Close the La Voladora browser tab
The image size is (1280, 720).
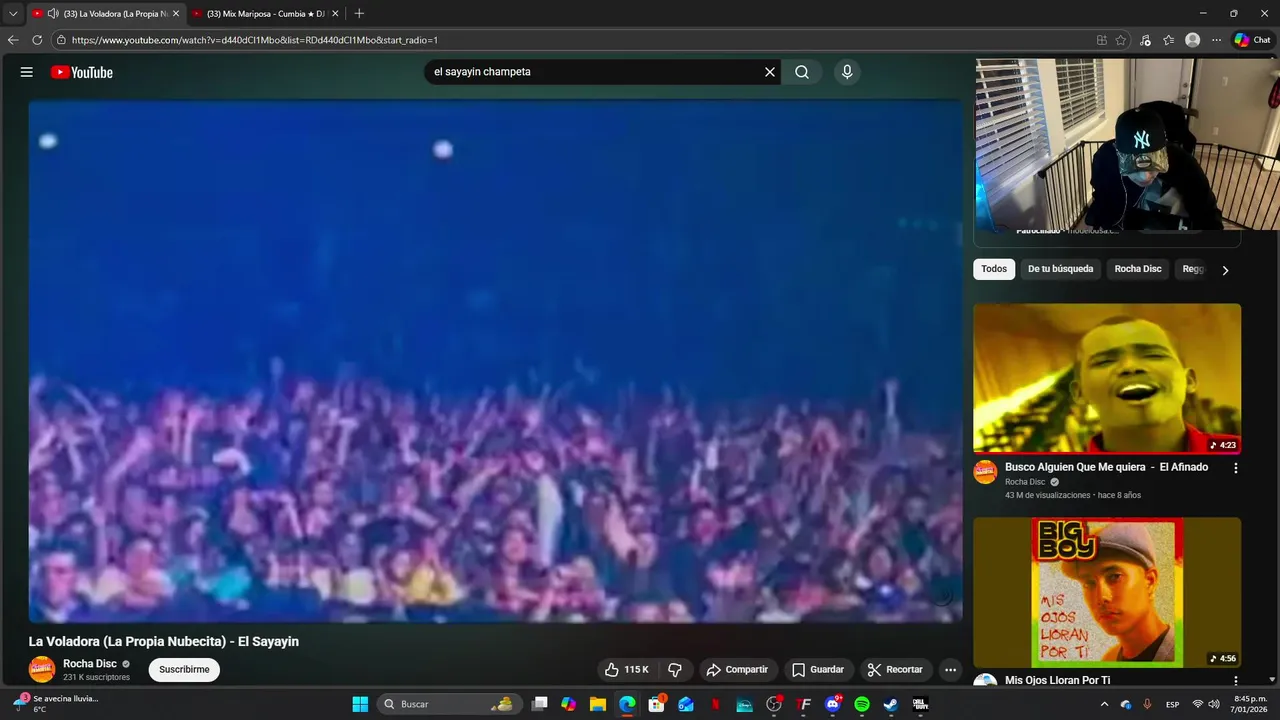[x=176, y=14]
